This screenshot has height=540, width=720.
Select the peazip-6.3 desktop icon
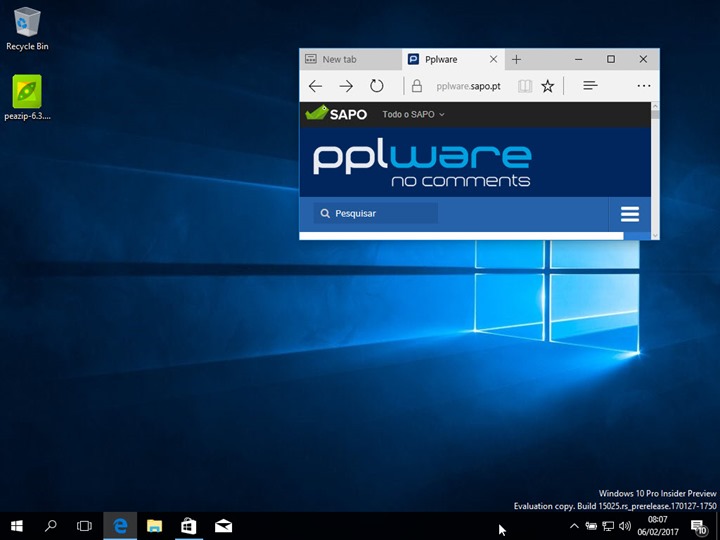27,97
